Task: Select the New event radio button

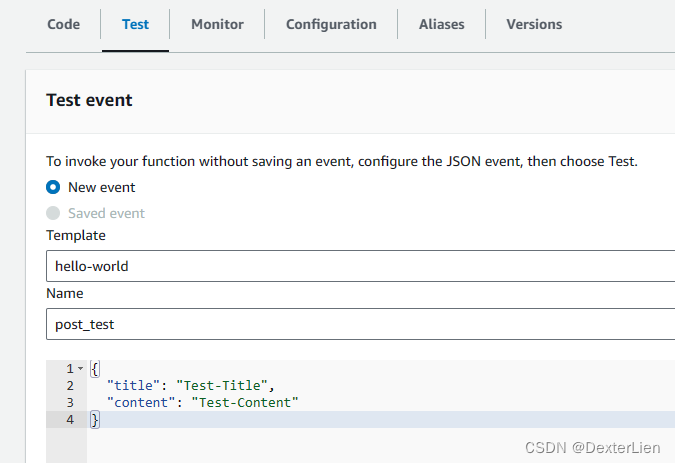Action: (53, 187)
